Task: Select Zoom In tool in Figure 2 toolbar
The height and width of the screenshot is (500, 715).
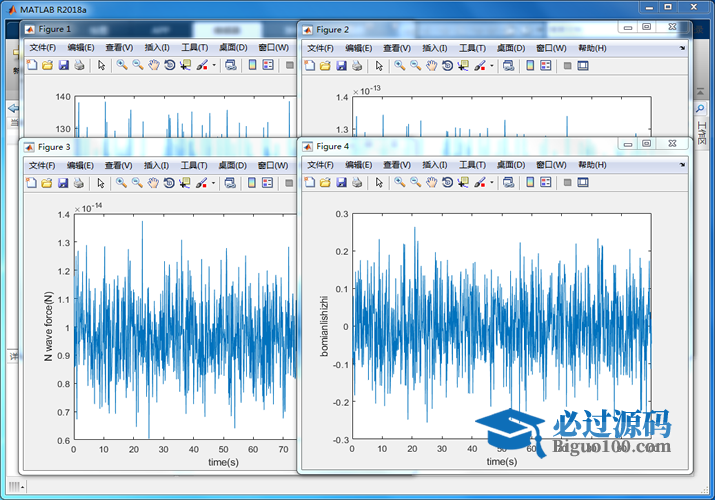Action: pyautogui.click(x=399, y=66)
